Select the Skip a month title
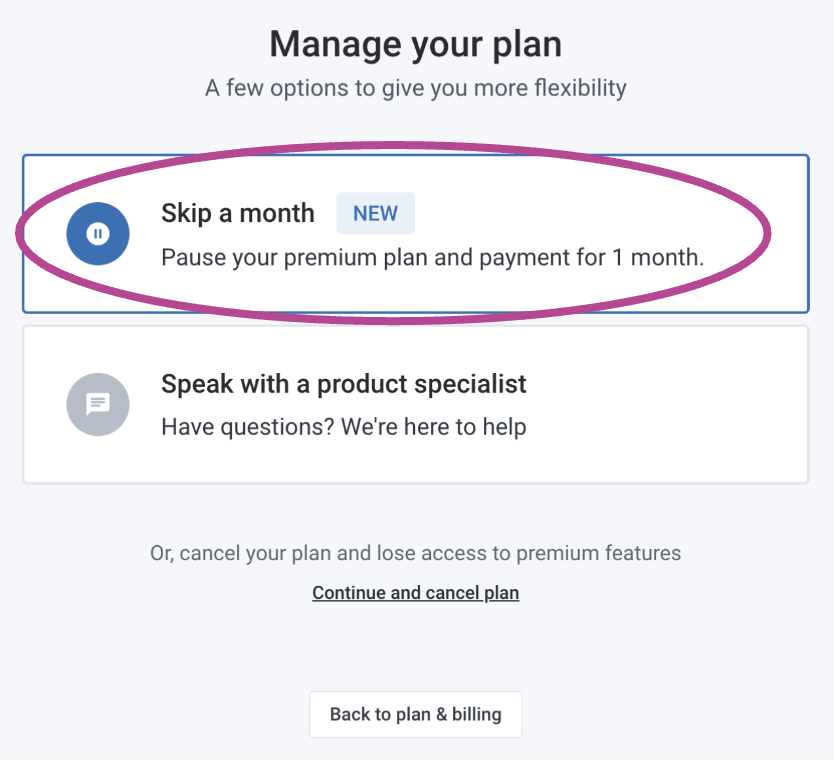 click(238, 213)
